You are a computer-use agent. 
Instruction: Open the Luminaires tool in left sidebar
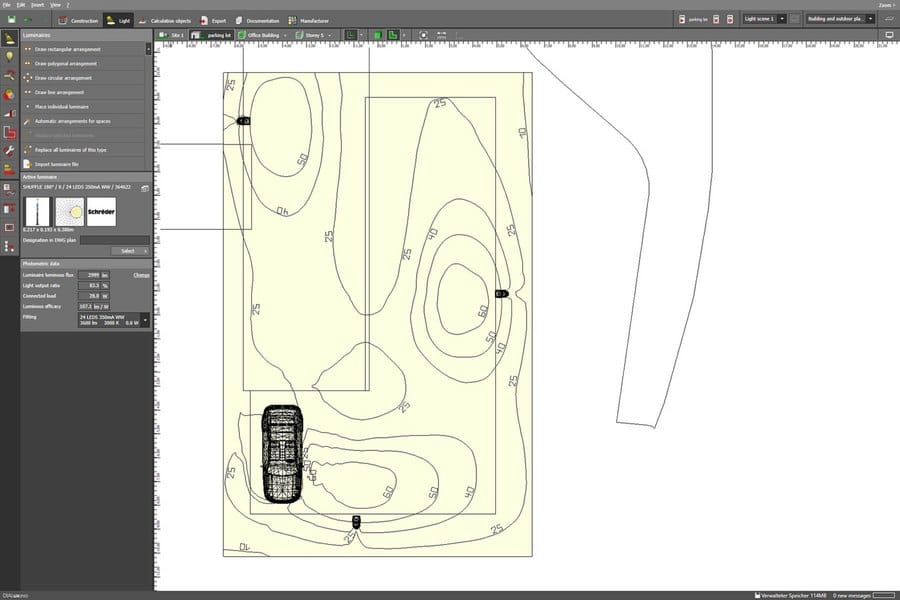click(9, 38)
